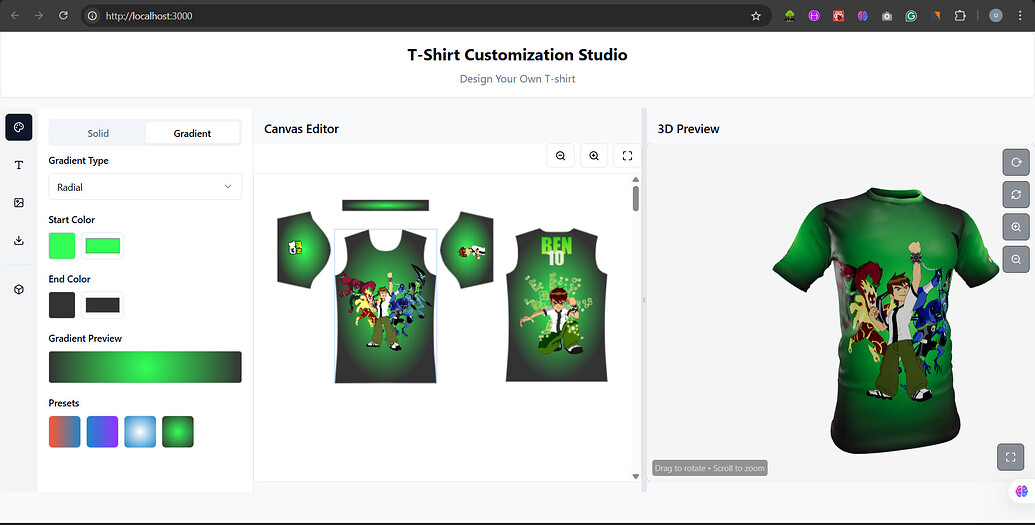Viewport: 1035px width, 525px height.
Task: Click the 3D t-shirt model preview
Action: click(885, 320)
